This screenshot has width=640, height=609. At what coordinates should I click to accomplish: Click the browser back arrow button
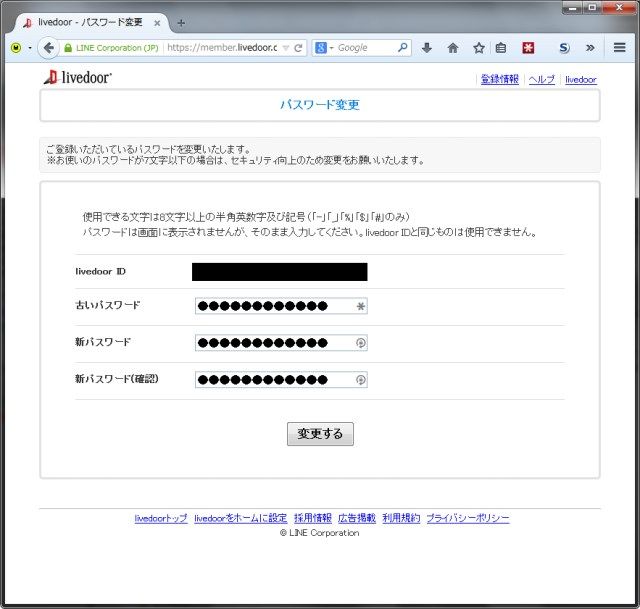pyautogui.click(x=48, y=48)
